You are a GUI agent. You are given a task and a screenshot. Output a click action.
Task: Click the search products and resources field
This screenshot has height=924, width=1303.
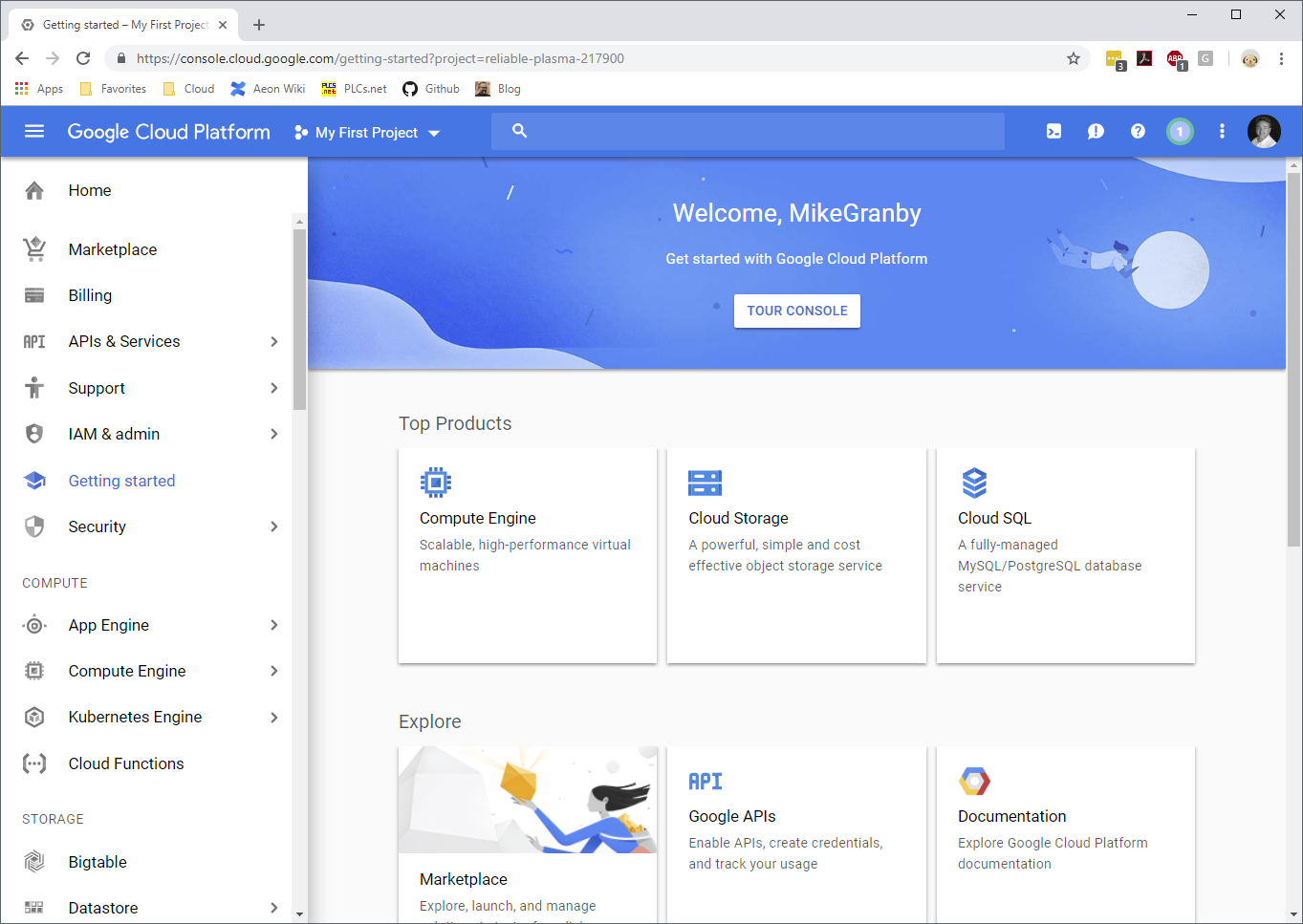(748, 131)
